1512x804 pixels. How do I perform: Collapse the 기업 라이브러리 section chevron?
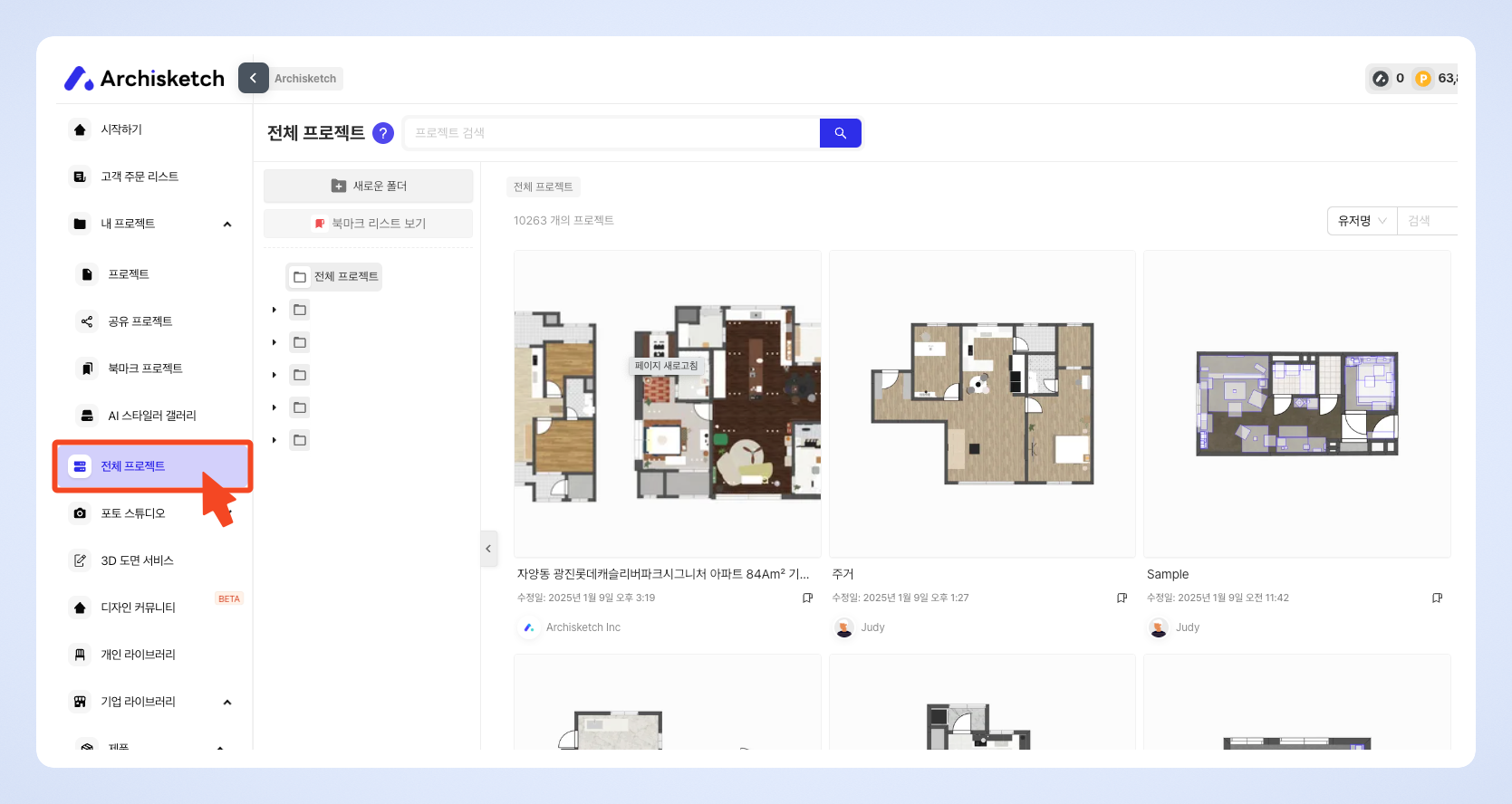point(227,702)
